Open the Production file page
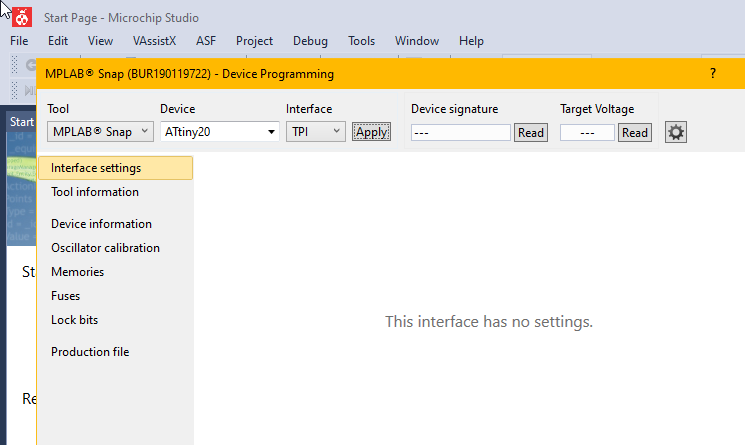 point(90,352)
